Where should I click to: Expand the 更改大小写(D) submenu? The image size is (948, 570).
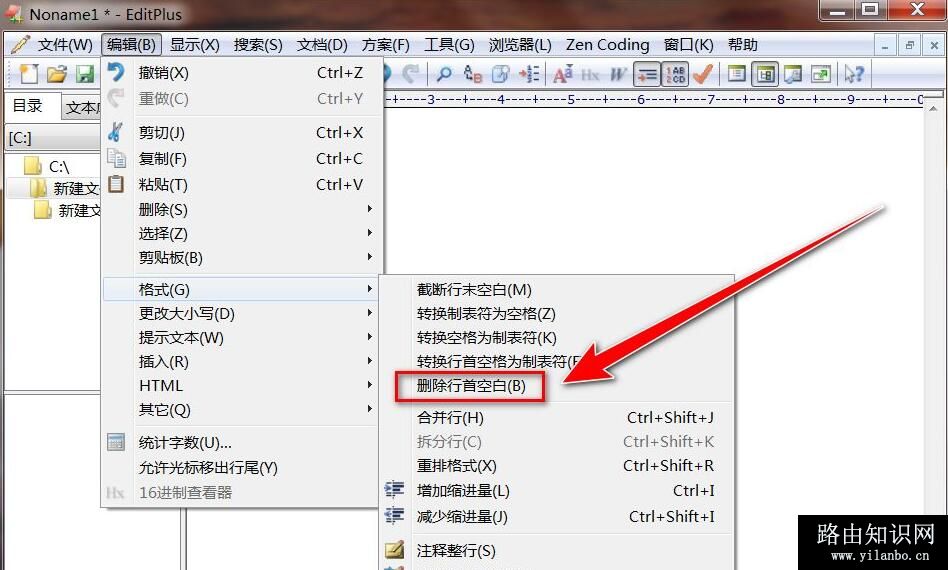coord(243,314)
